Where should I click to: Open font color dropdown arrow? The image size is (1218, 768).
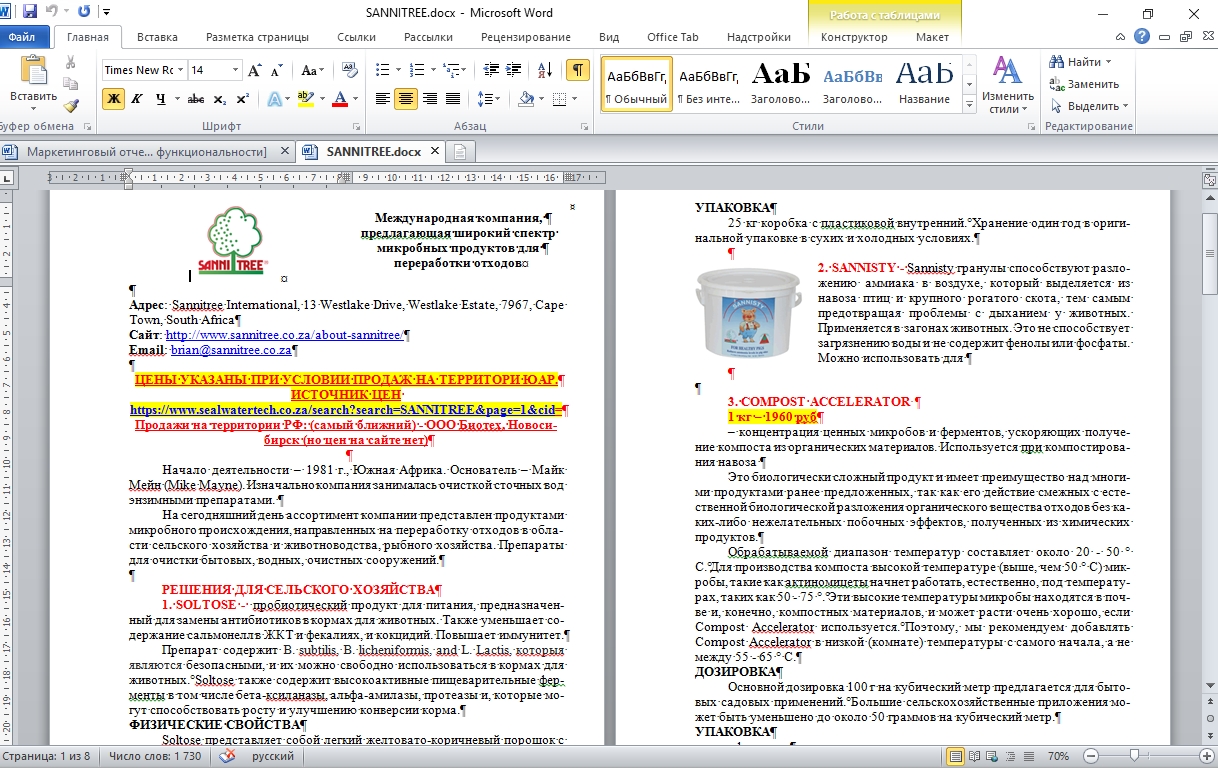coord(355,99)
